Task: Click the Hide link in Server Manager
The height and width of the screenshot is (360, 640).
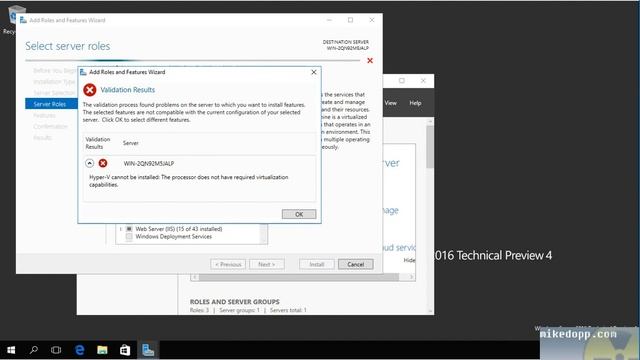Action: tap(409, 260)
